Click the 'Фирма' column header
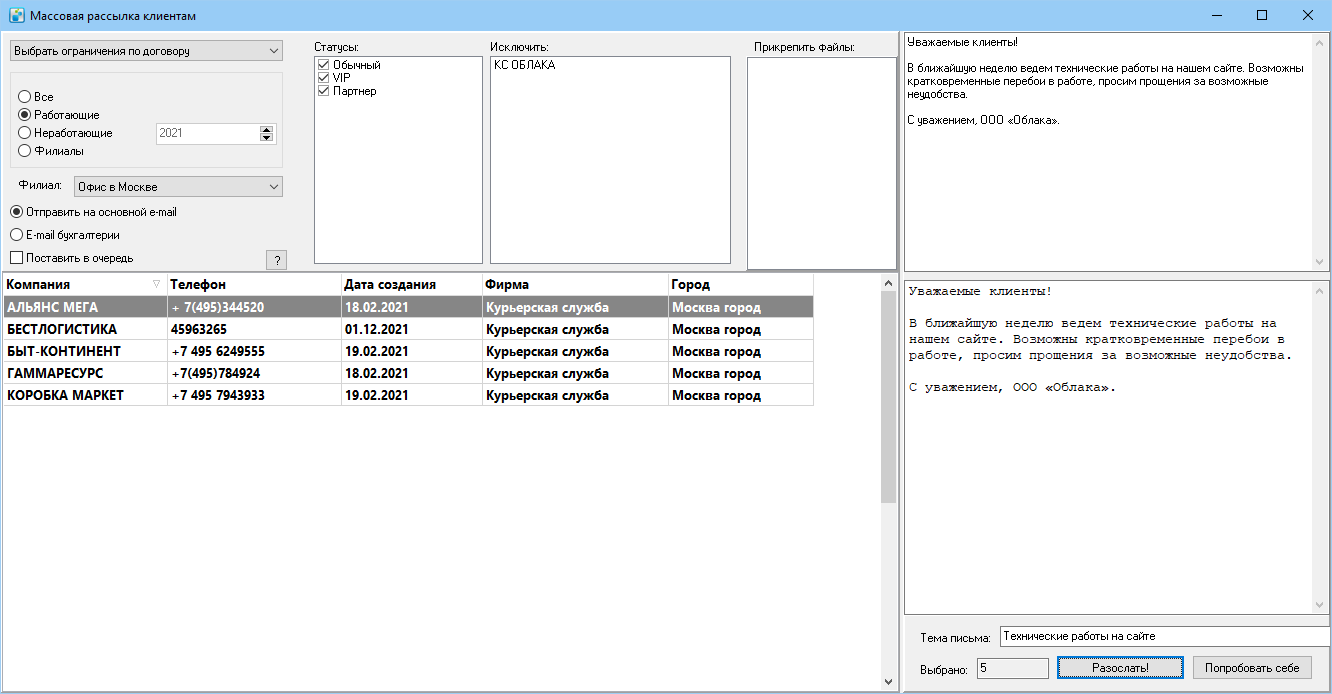The width and height of the screenshot is (1332, 694). [x=575, y=284]
